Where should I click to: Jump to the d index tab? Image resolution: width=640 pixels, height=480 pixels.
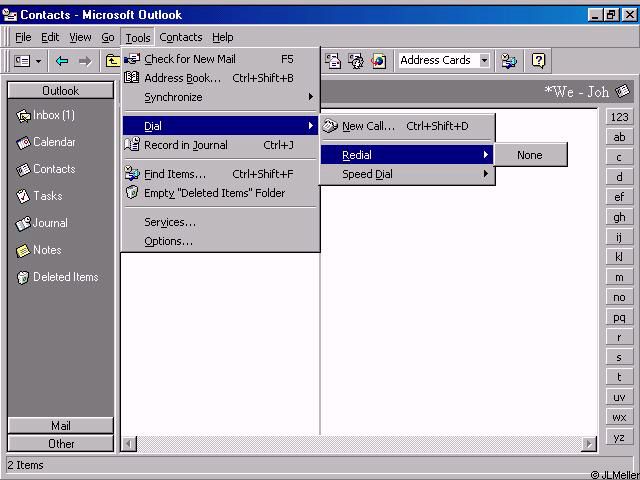(619, 177)
